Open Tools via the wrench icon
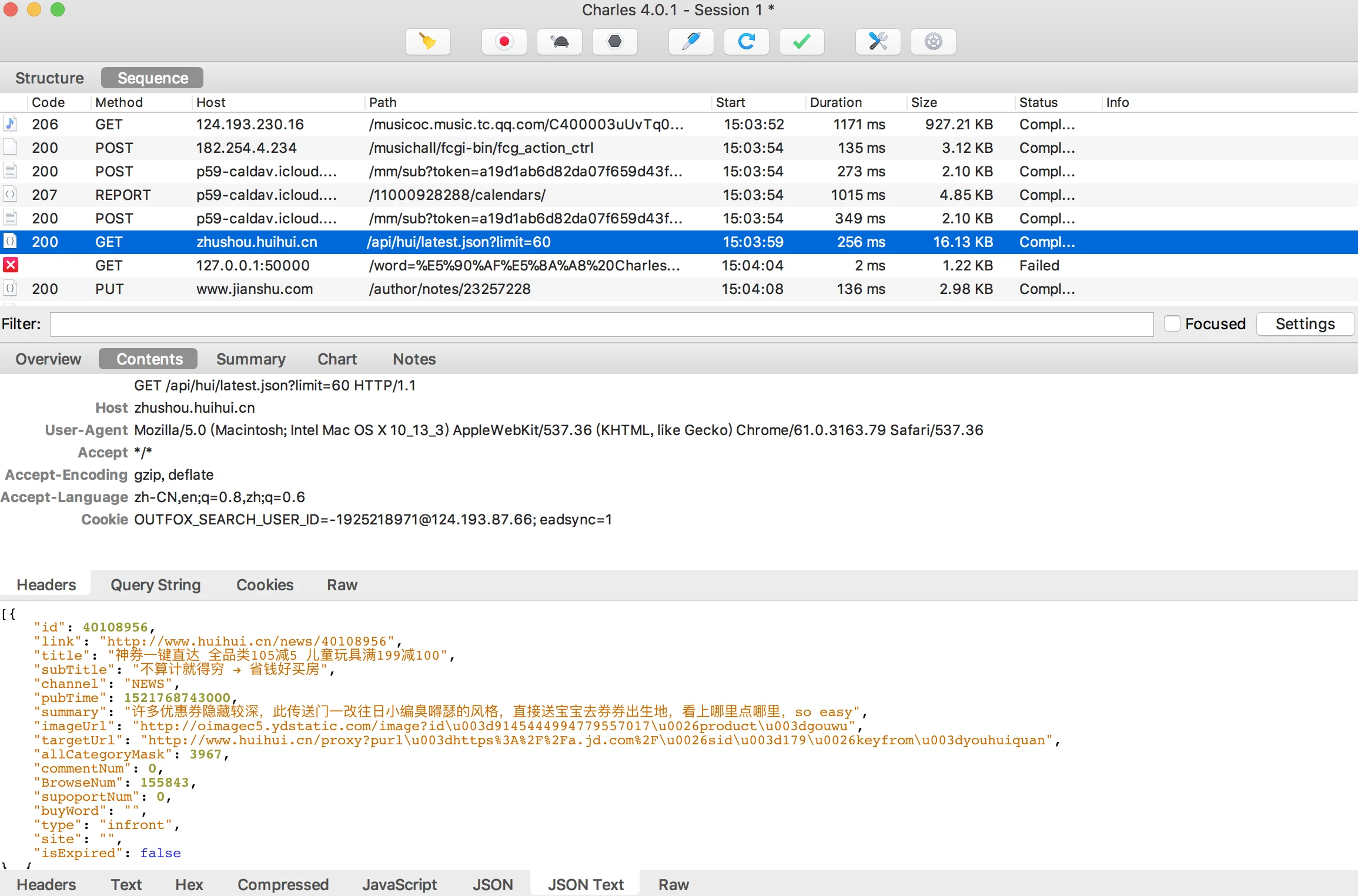The image size is (1358, 896). click(x=878, y=42)
